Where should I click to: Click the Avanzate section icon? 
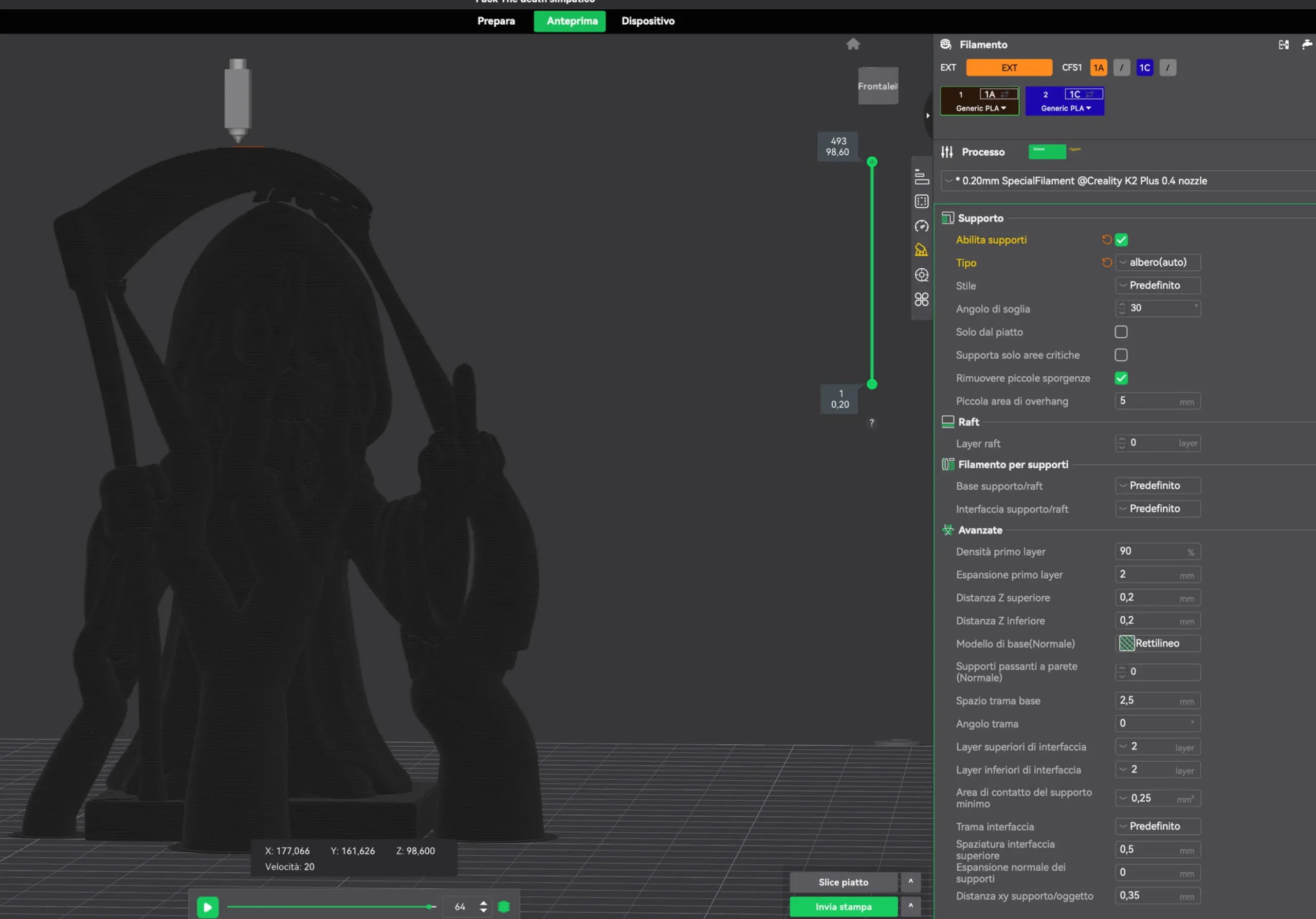[947, 530]
